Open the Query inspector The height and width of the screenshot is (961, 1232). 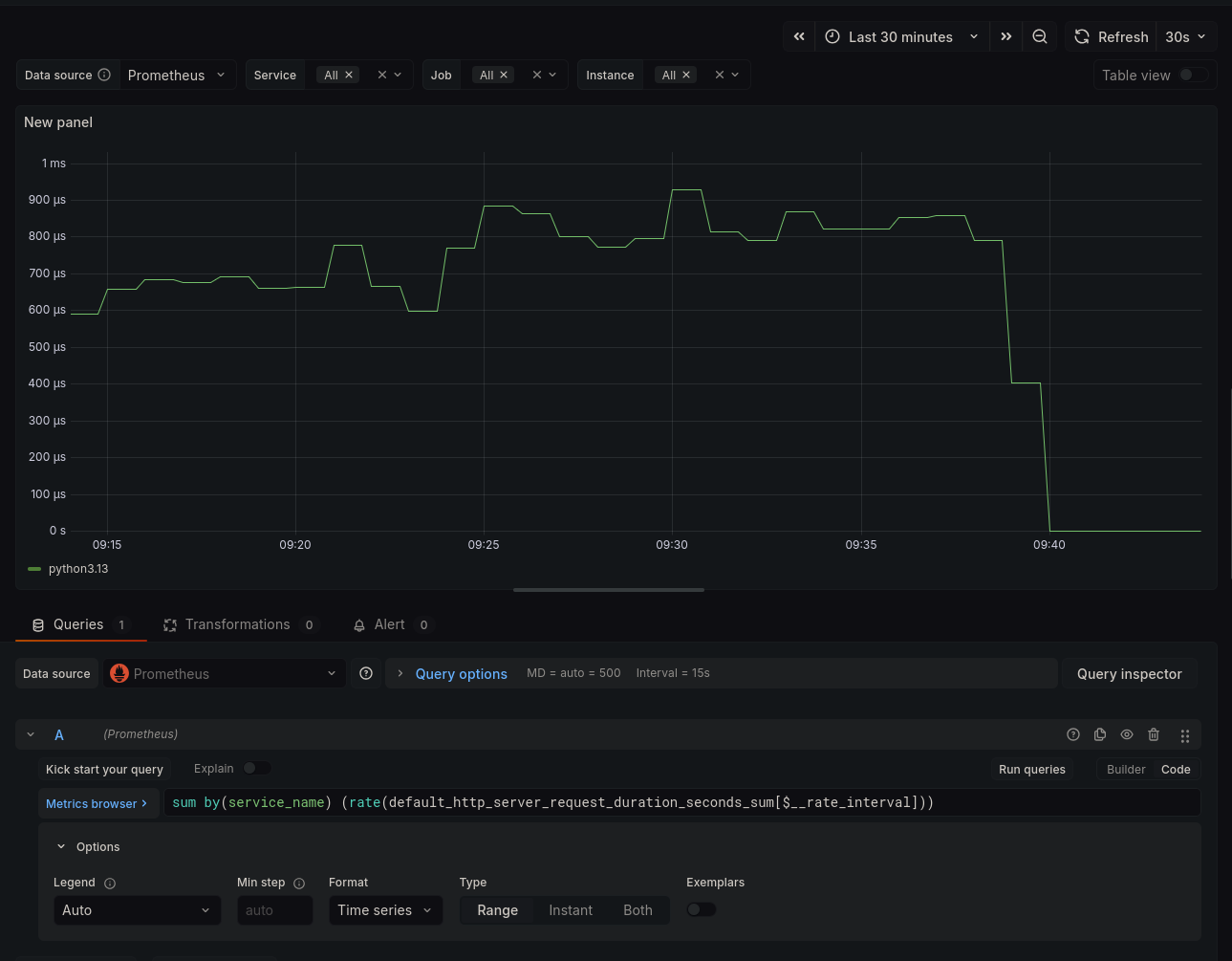point(1129,673)
